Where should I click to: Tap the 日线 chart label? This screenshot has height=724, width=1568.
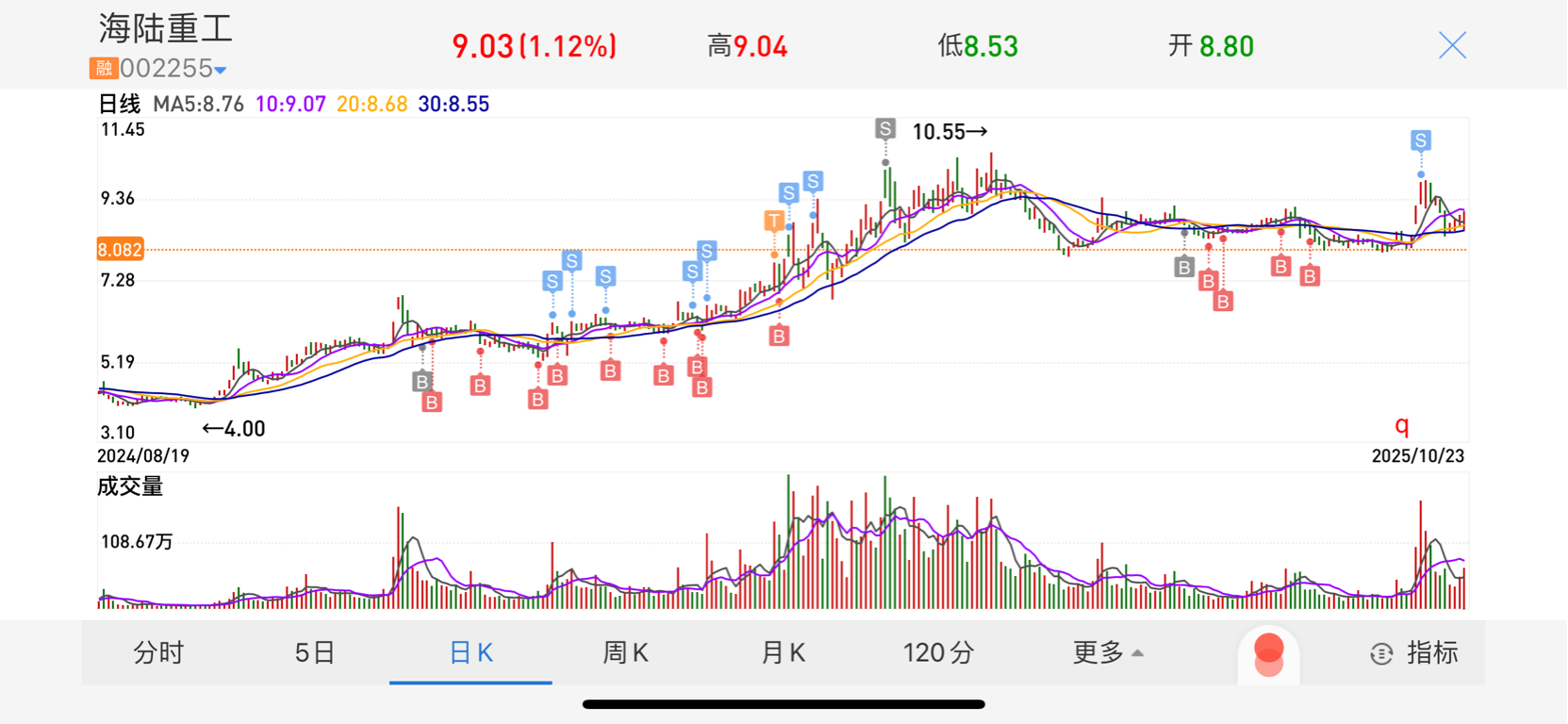(x=120, y=104)
